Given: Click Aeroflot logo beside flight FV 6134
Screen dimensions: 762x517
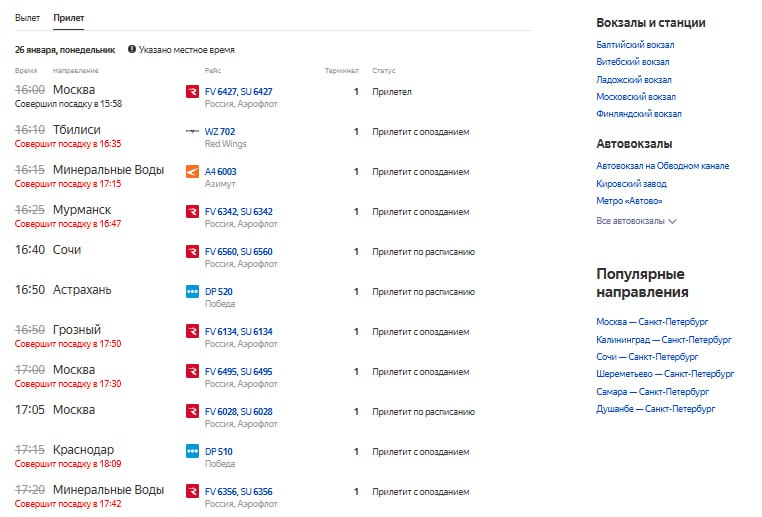Looking at the screenshot, I should tap(193, 331).
